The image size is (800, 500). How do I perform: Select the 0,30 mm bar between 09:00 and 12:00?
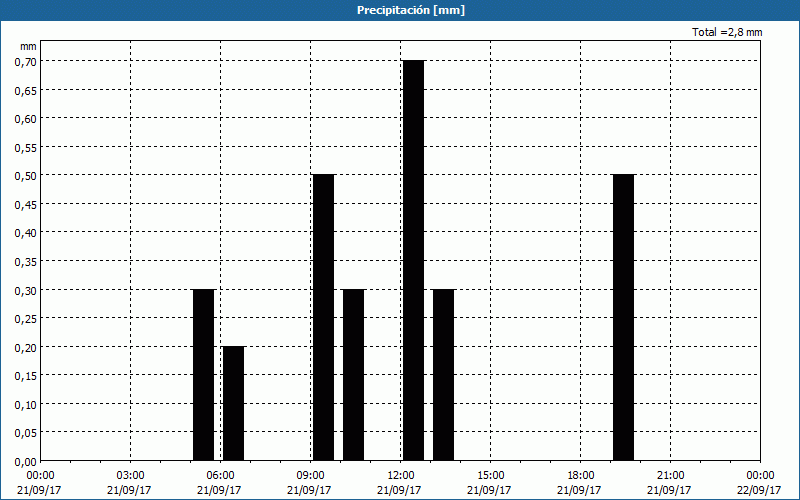point(354,375)
